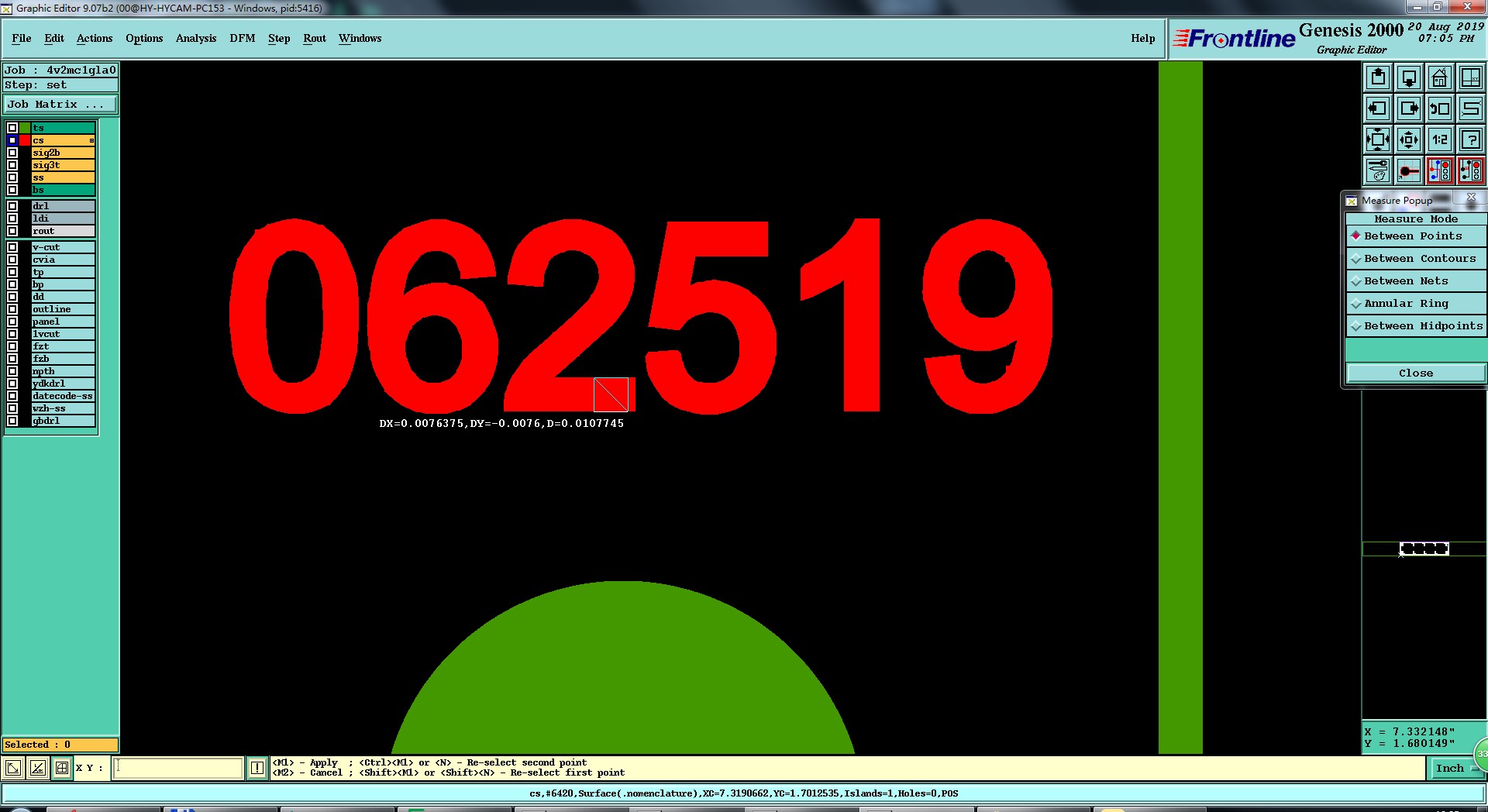Select Between Points measure mode
1488x812 pixels.
click(1415, 236)
